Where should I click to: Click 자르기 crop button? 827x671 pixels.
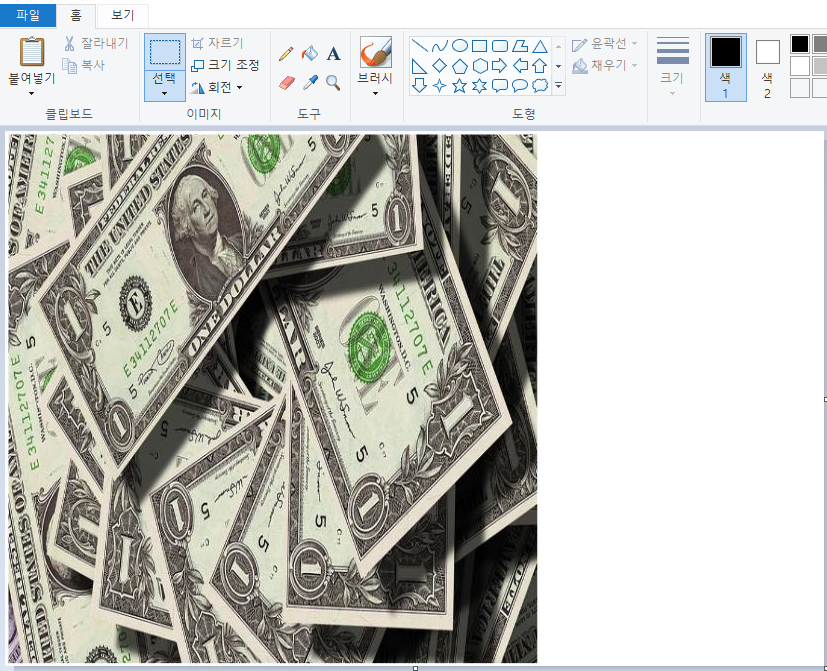[x=217, y=43]
